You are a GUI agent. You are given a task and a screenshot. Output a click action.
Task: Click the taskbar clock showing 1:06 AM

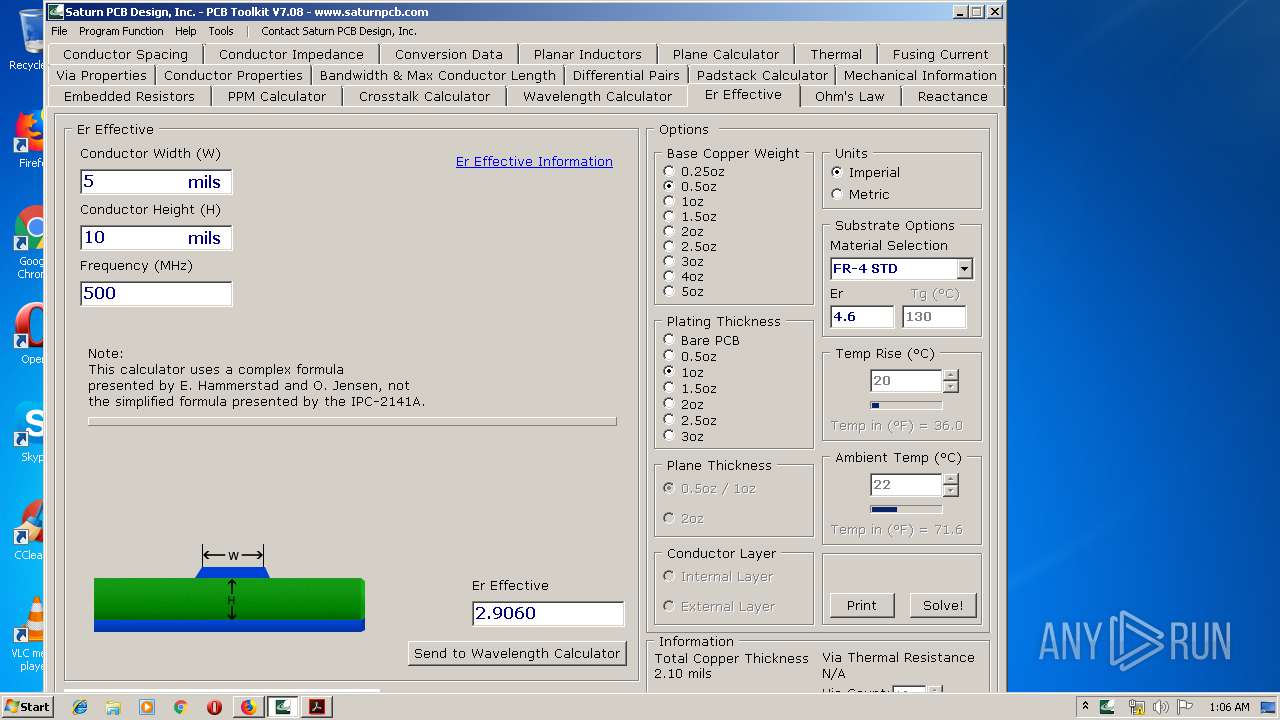coord(1229,707)
